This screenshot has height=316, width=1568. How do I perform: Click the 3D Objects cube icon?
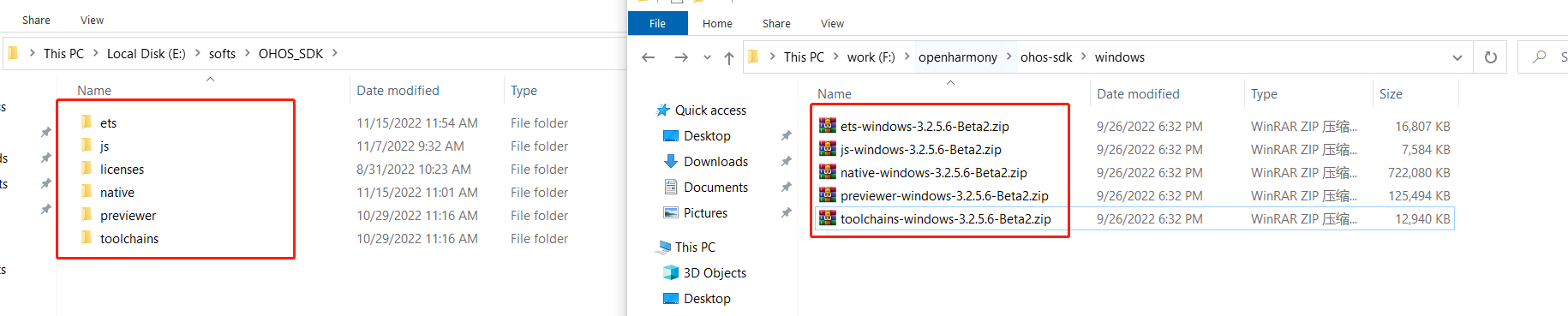671,272
